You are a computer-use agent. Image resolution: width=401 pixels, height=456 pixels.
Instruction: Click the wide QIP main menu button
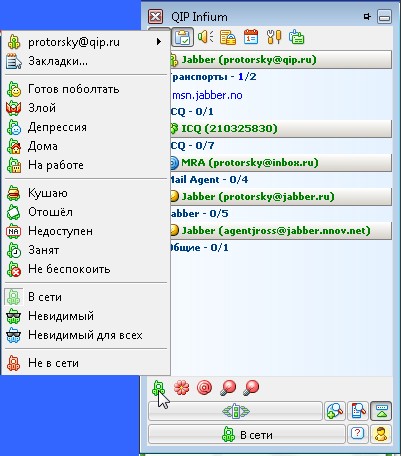pyautogui.click(x=235, y=411)
